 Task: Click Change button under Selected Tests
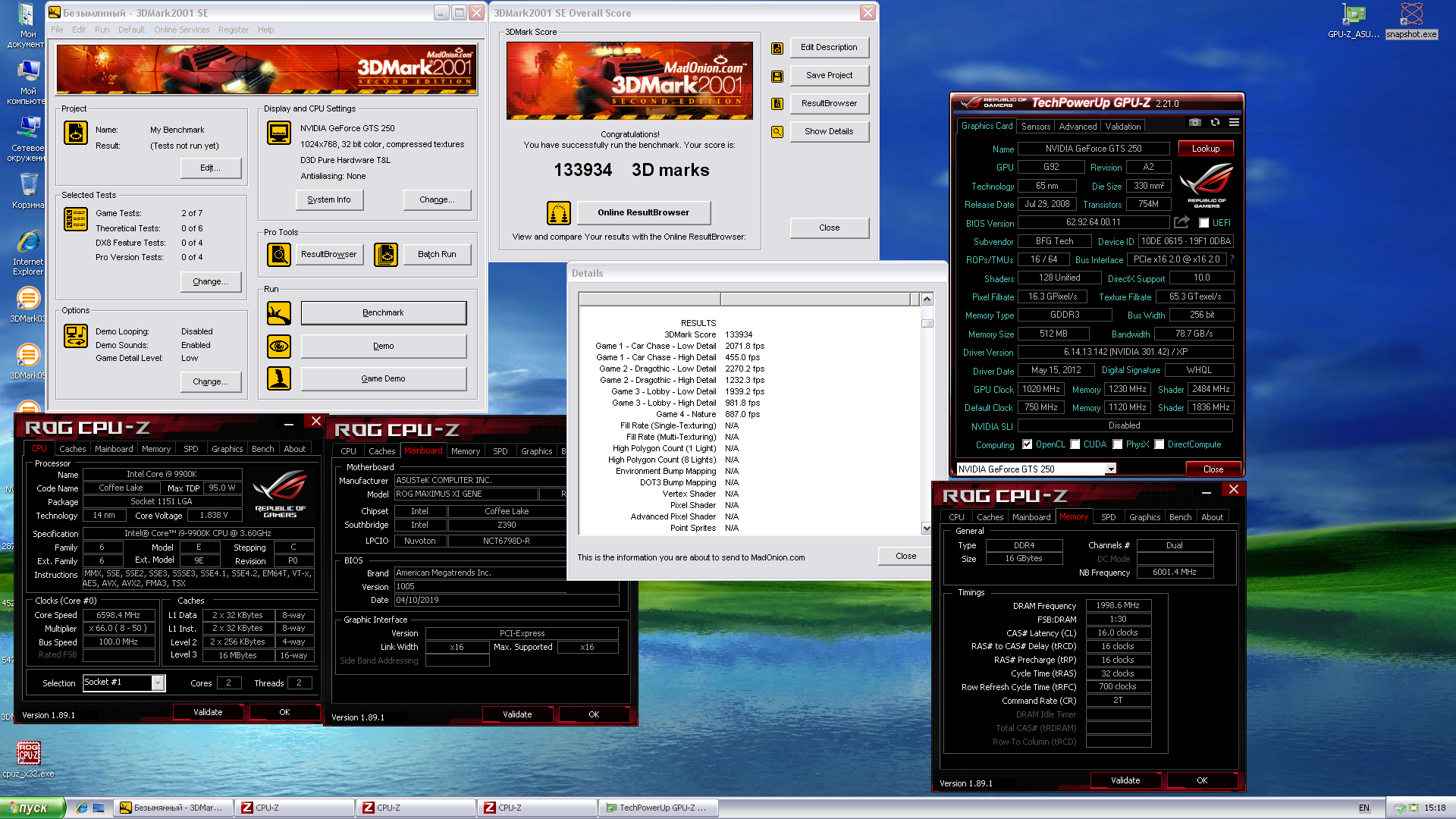[x=210, y=281]
